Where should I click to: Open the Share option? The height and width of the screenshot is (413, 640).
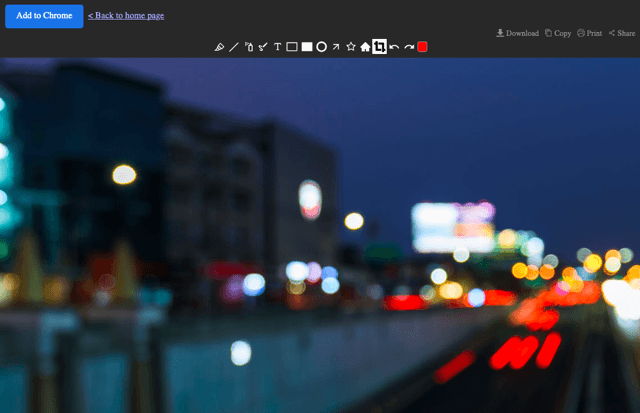[x=622, y=33]
